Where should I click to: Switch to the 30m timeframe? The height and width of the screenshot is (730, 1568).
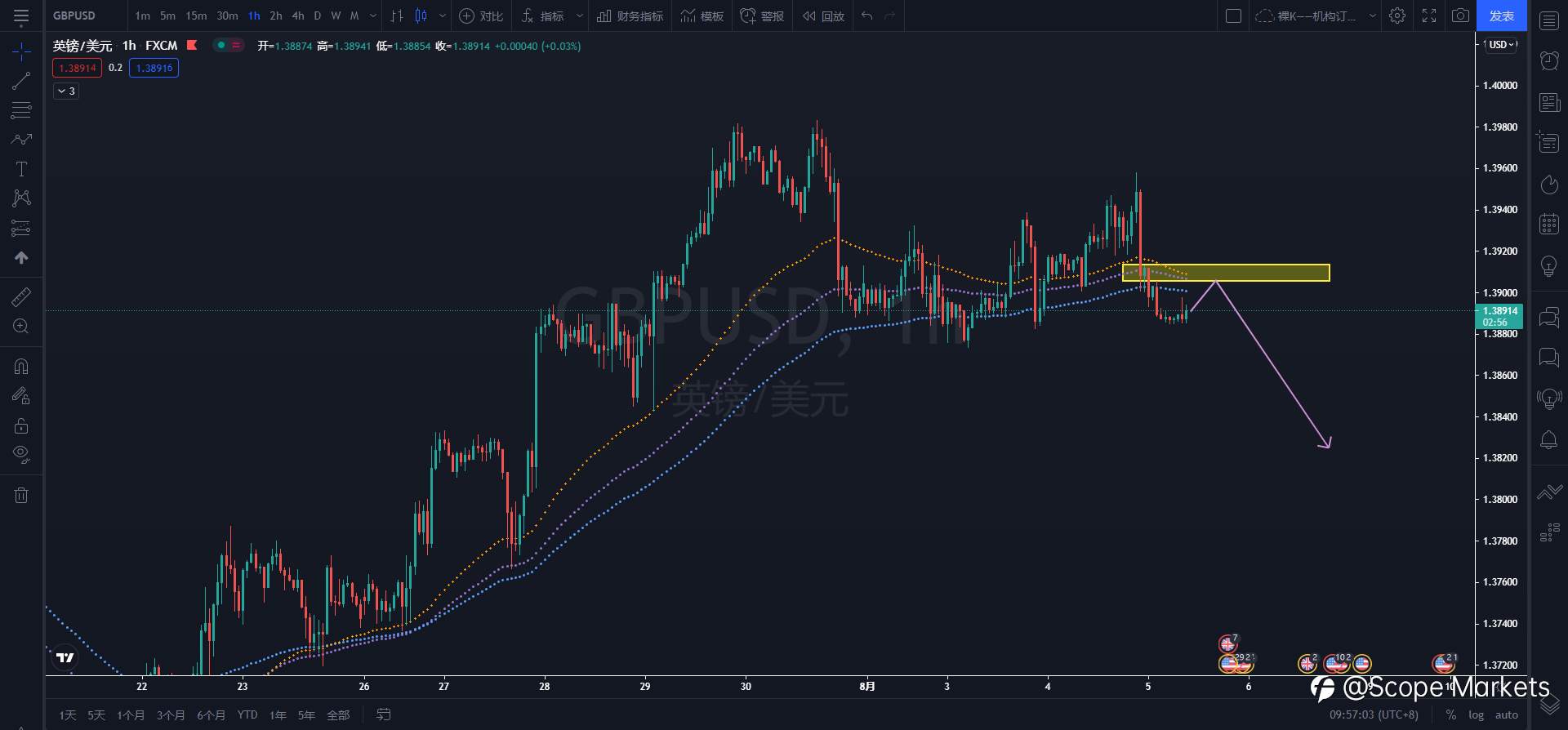[x=227, y=16]
